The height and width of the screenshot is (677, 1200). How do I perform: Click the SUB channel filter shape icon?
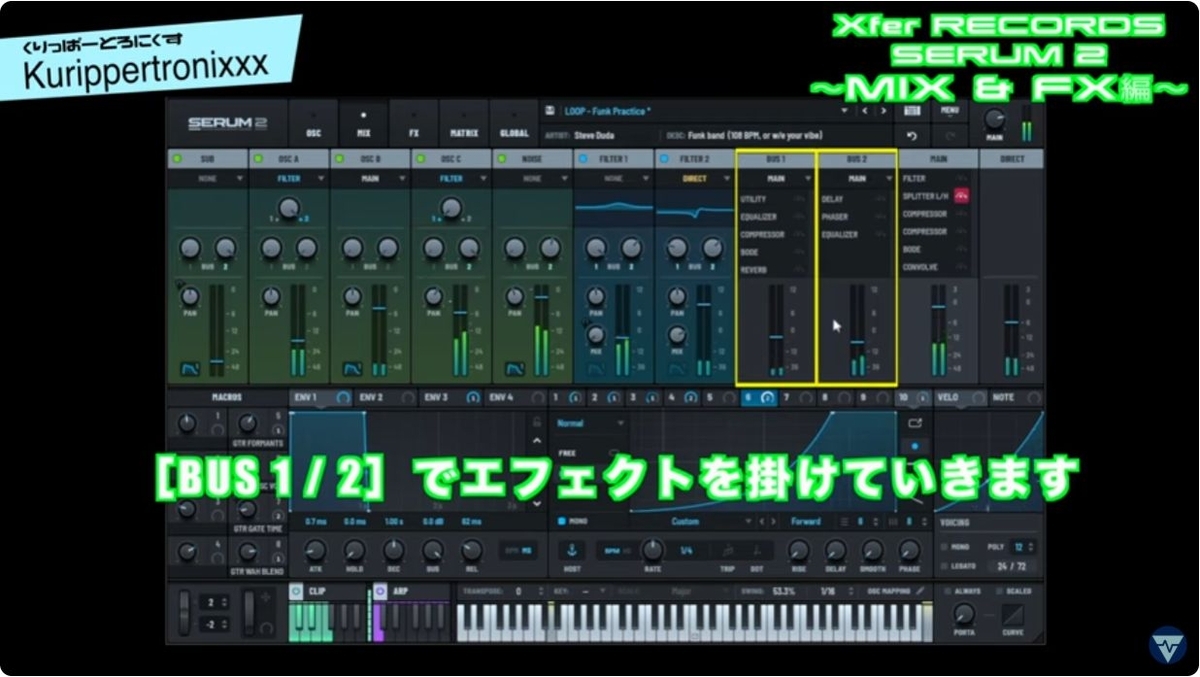(190, 369)
